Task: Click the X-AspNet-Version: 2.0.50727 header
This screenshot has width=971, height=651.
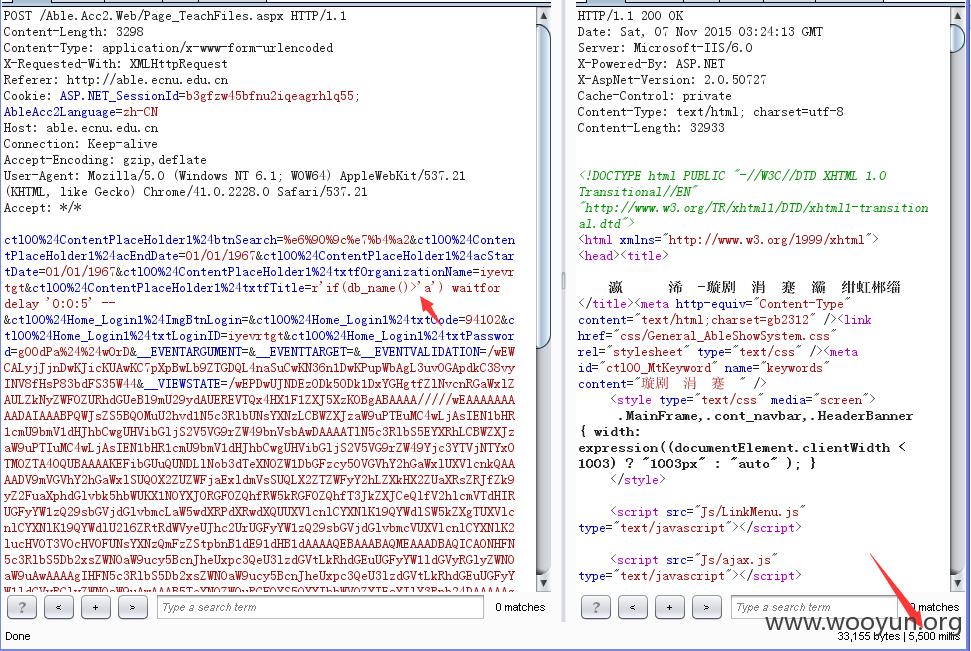Action: click(672, 80)
